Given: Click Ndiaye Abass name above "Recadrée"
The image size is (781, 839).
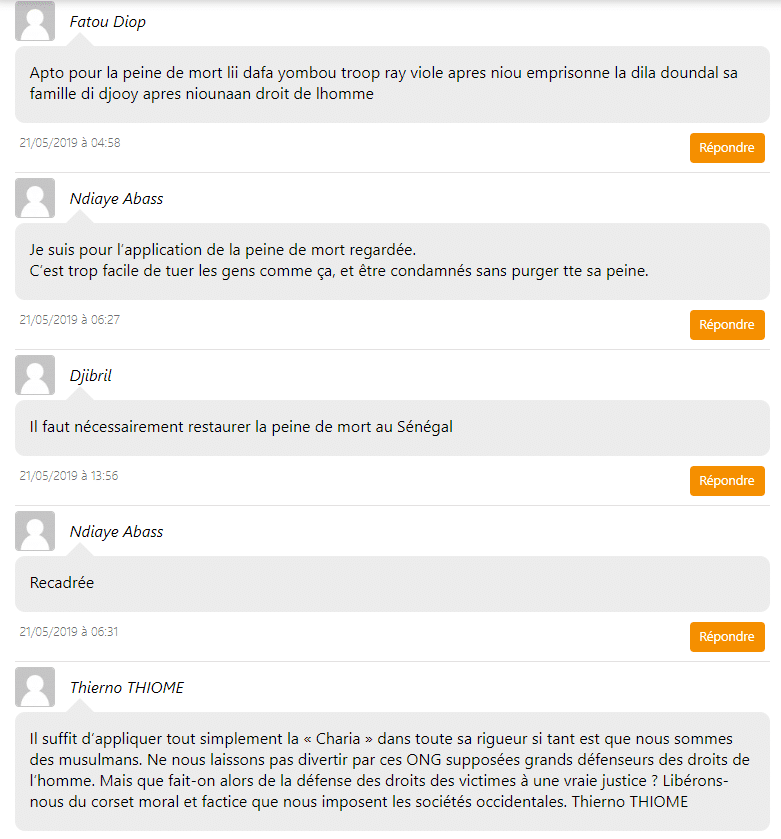Looking at the screenshot, I should point(116,532).
